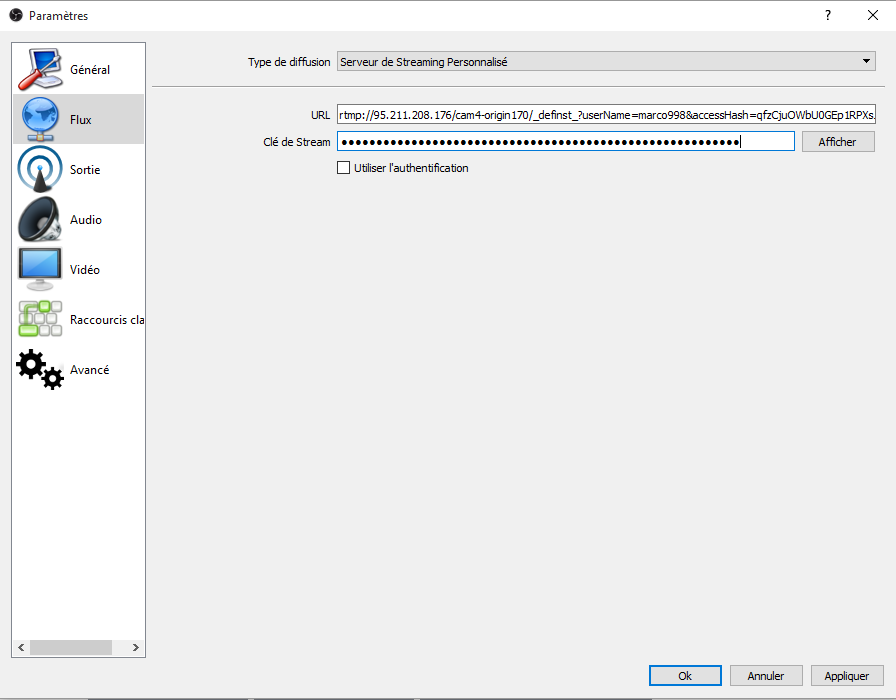Screen dimensions: 896x700
Task: Confirm settings with the Ok button
Action: coord(685,676)
